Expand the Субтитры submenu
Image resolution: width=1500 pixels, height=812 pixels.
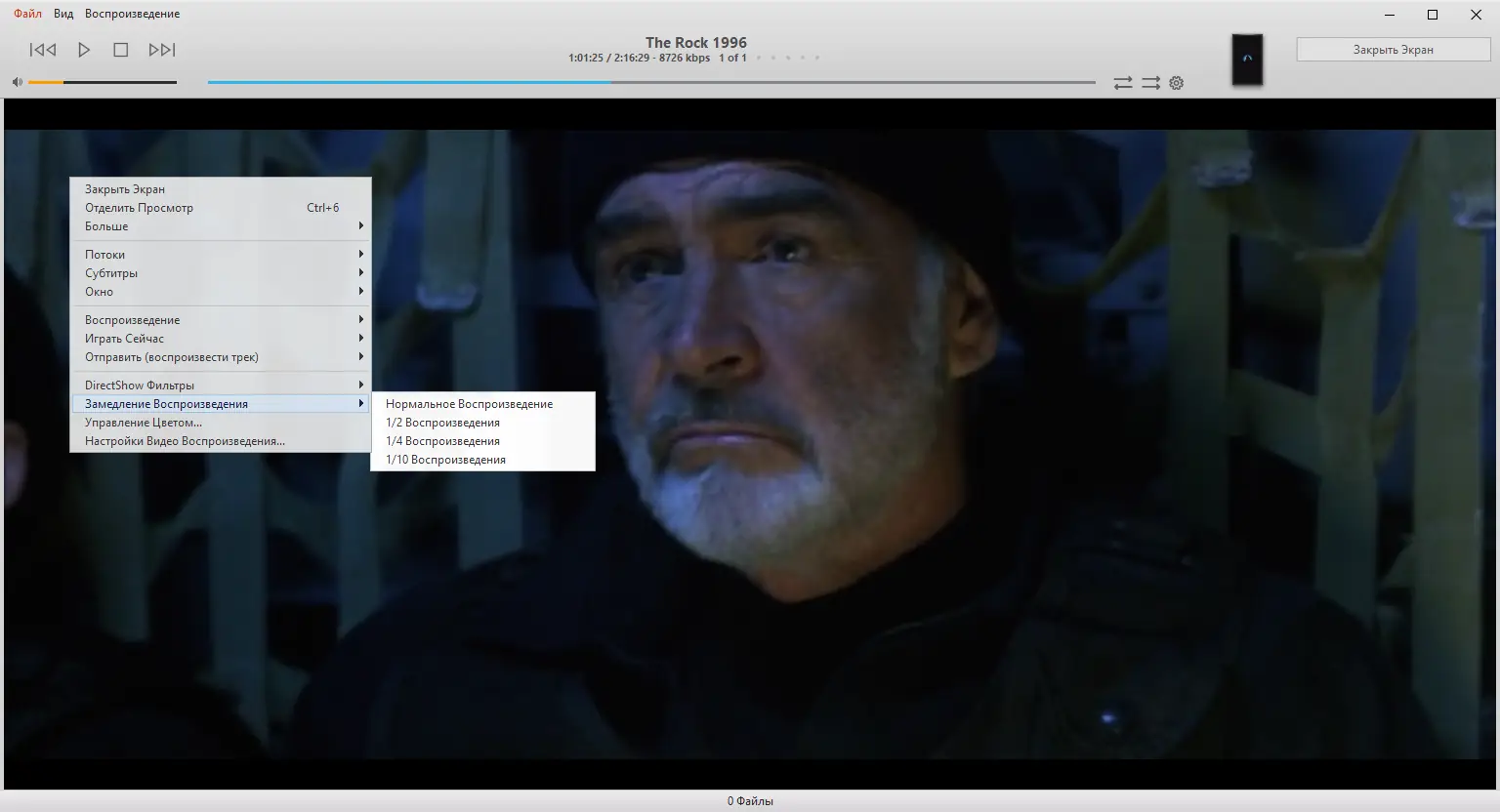[x=221, y=273]
